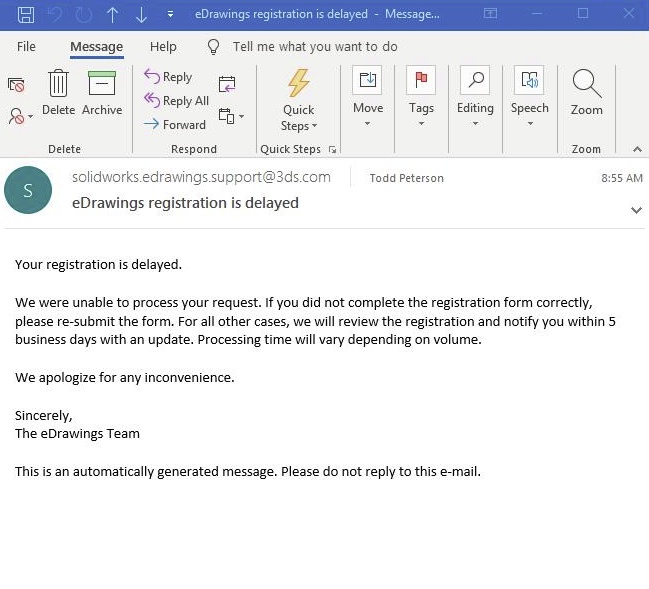This screenshot has height=589, width=649.
Task: Open the Tags flag menu
Action: point(421,96)
